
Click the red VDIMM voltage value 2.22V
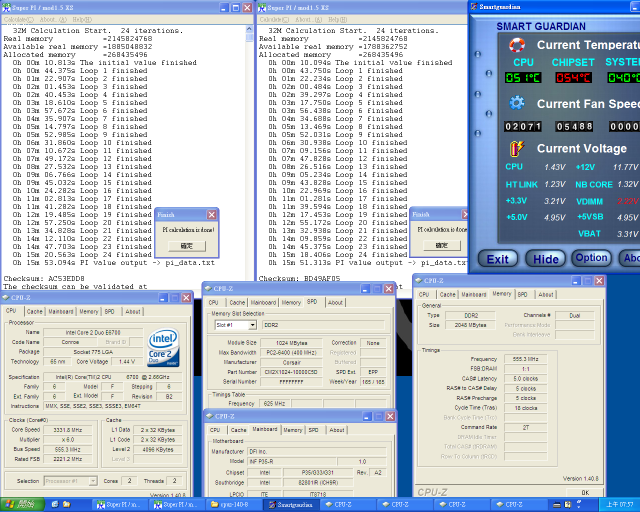(627, 201)
